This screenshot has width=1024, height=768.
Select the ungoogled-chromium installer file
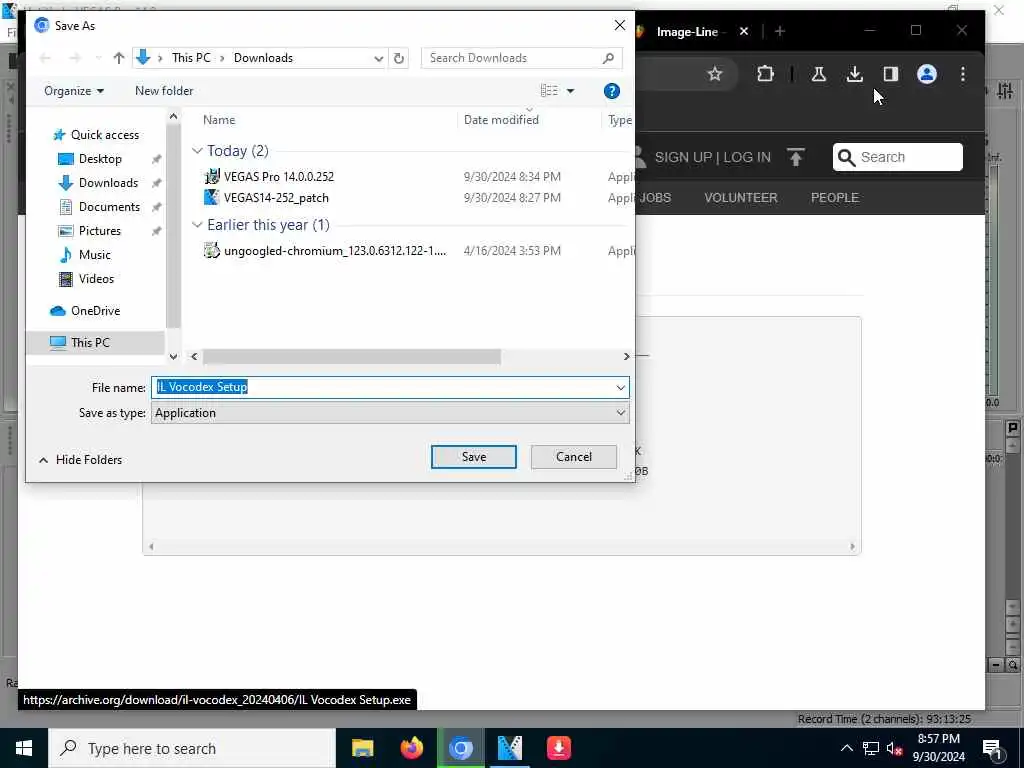[x=335, y=251]
